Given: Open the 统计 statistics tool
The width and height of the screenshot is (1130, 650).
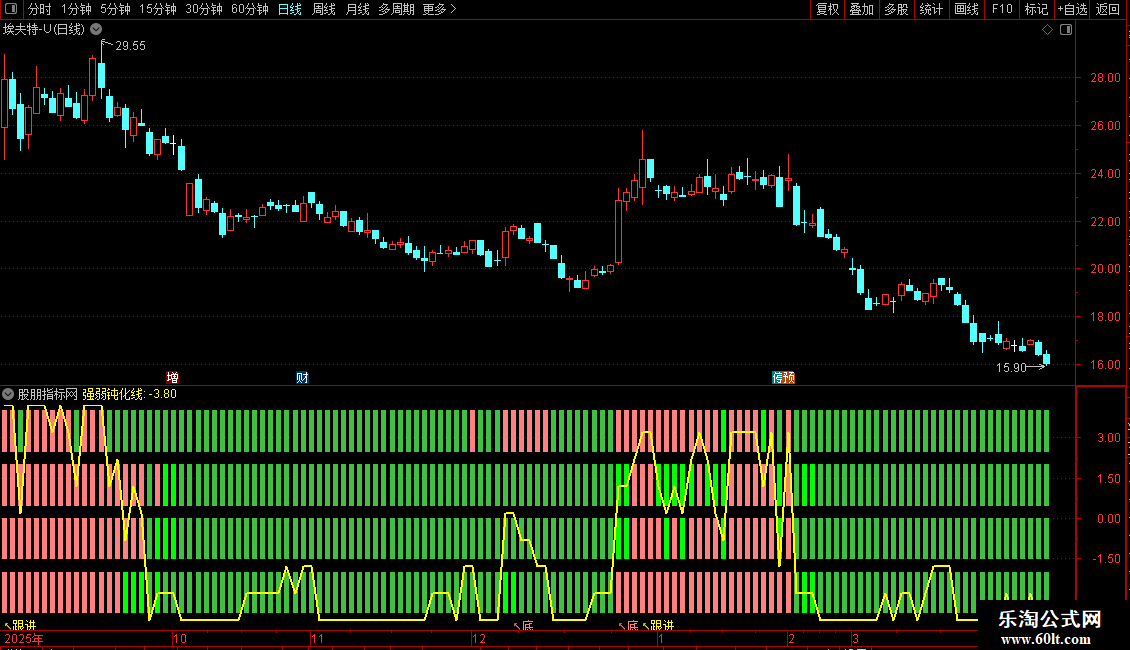Looking at the screenshot, I should (x=931, y=9).
